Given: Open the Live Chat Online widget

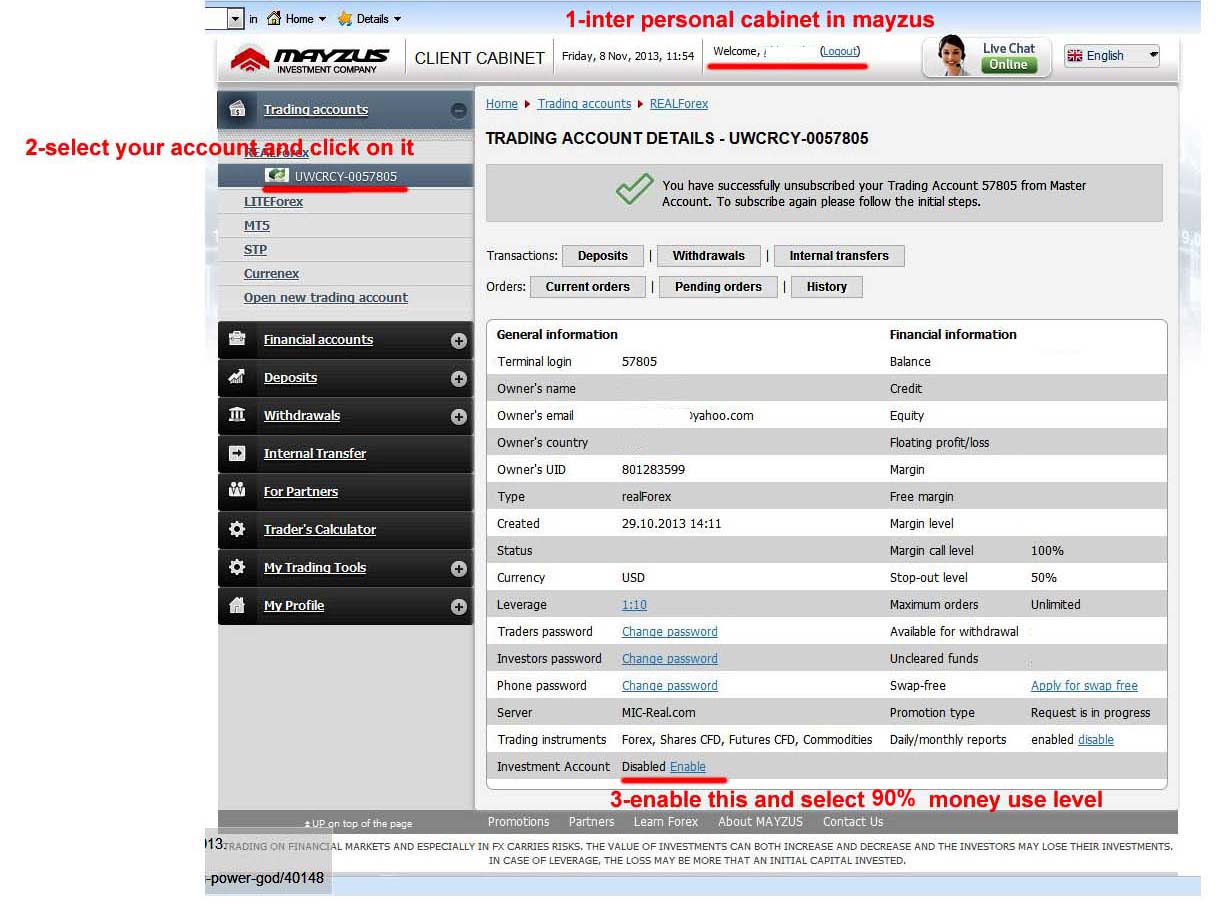Looking at the screenshot, I should (x=987, y=57).
